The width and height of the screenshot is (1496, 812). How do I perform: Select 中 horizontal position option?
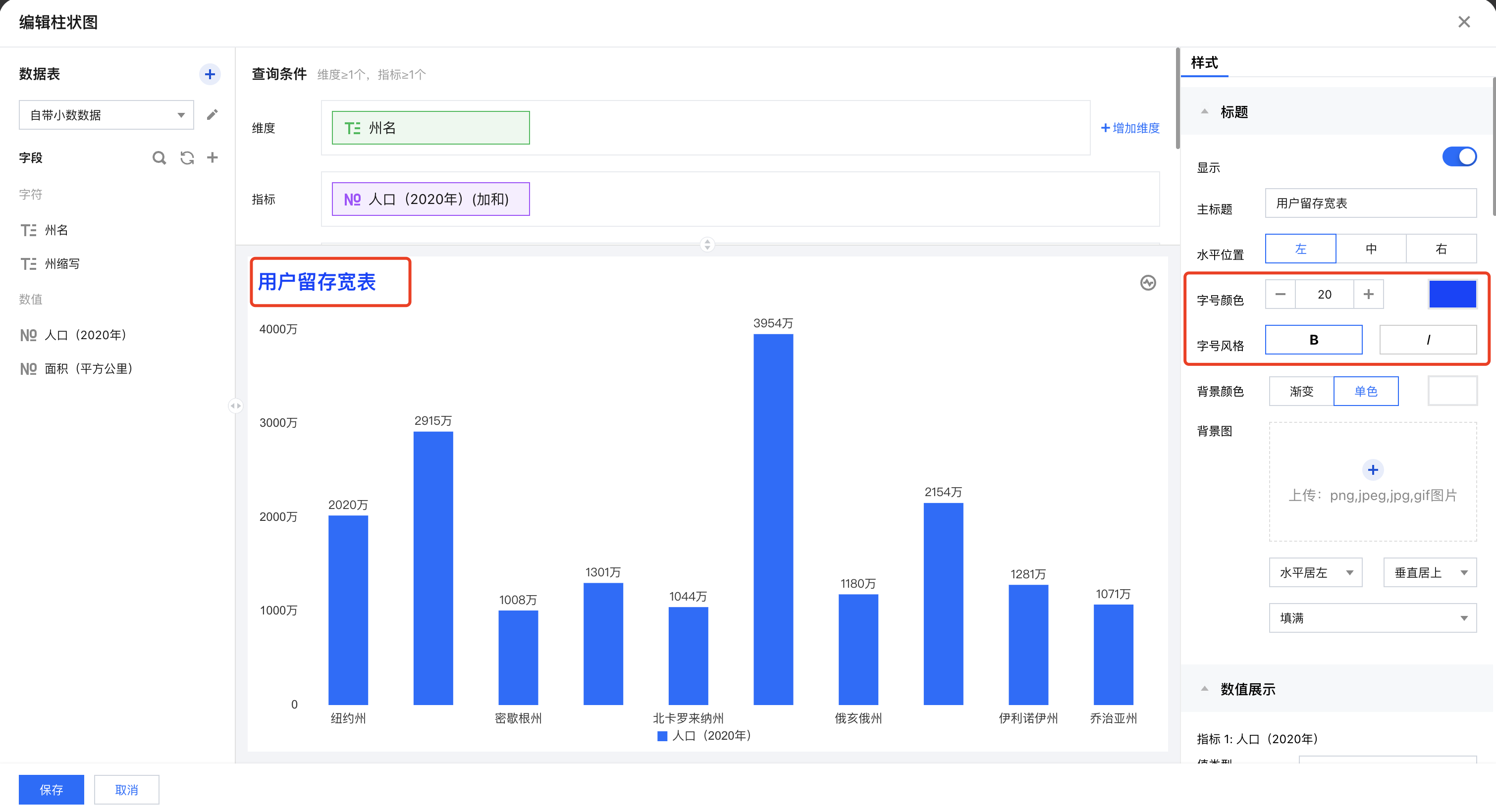pyautogui.click(x=1371, y=249)
